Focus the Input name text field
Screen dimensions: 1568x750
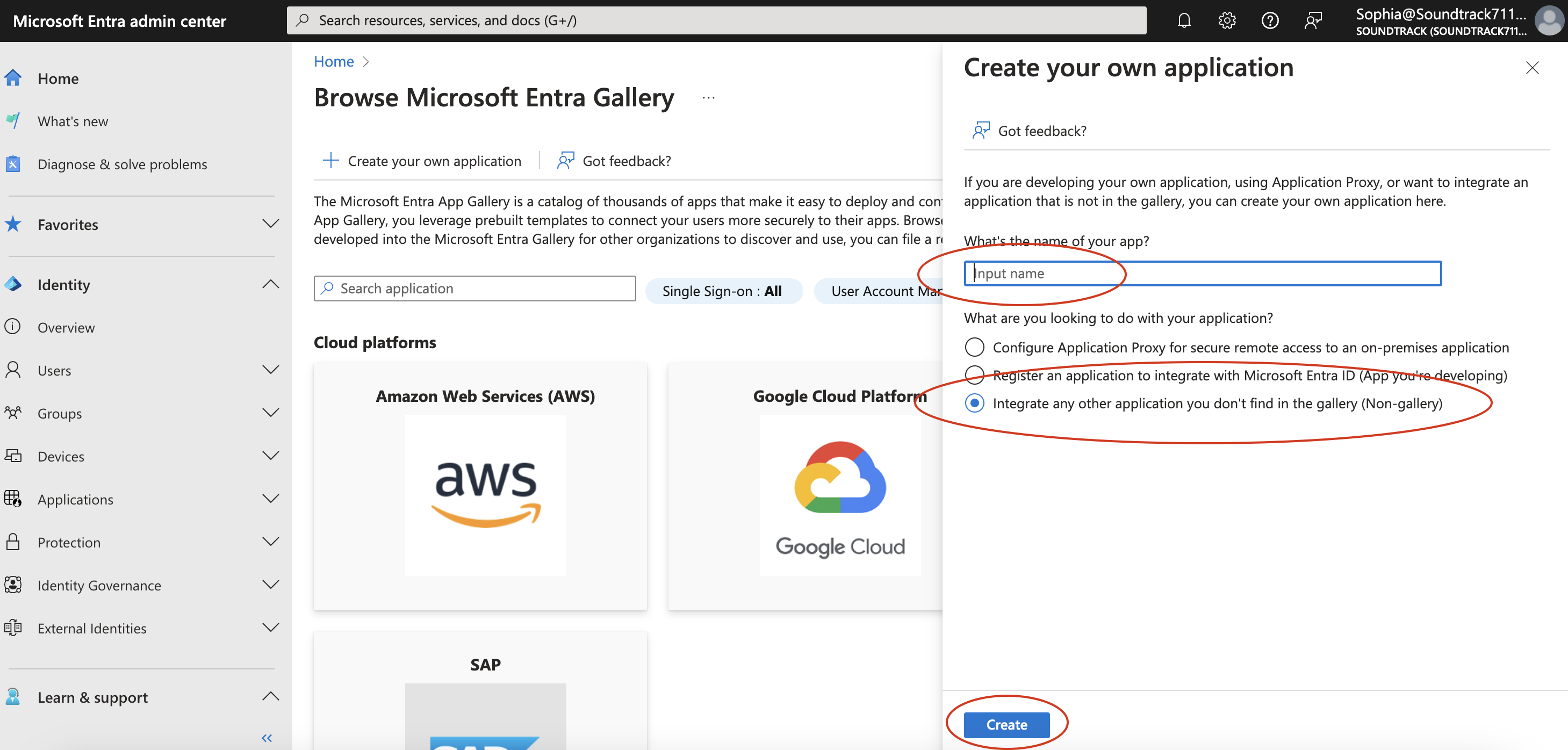1203,273
